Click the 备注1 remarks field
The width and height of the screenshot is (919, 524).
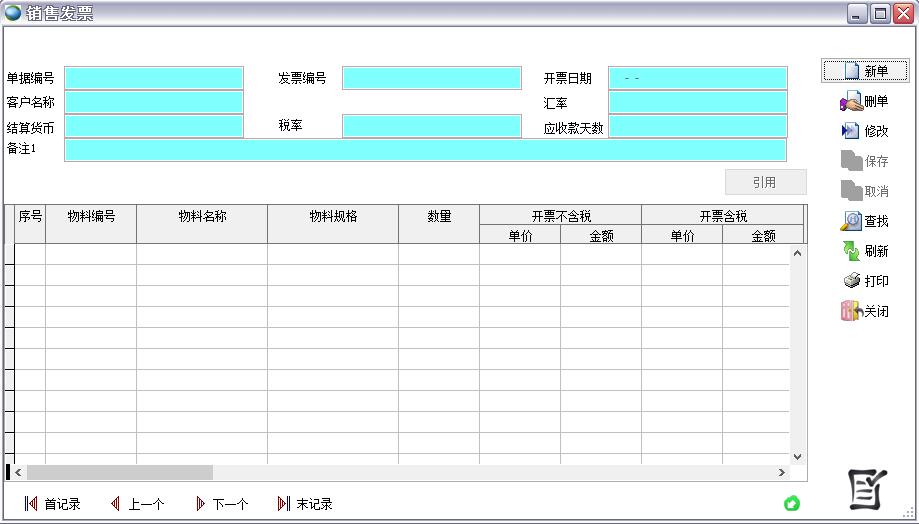[425, 150]
